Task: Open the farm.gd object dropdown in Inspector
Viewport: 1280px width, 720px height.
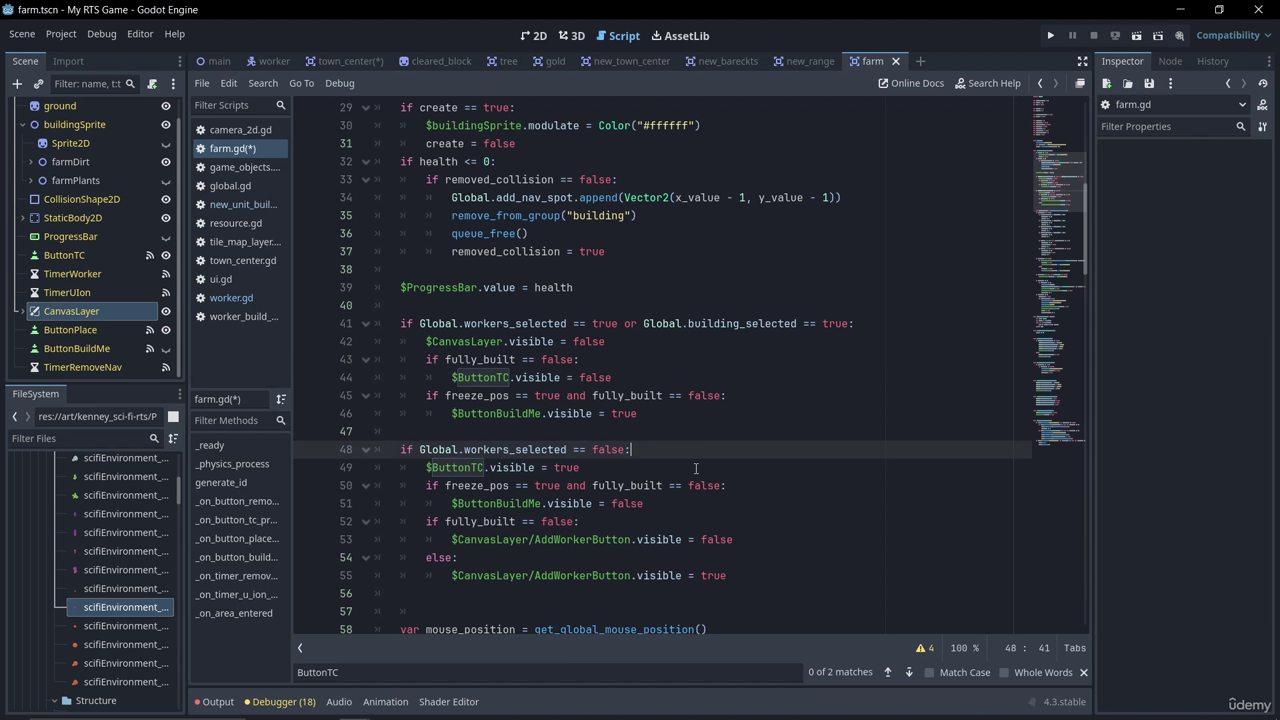Action: (x=1174, y=105)
